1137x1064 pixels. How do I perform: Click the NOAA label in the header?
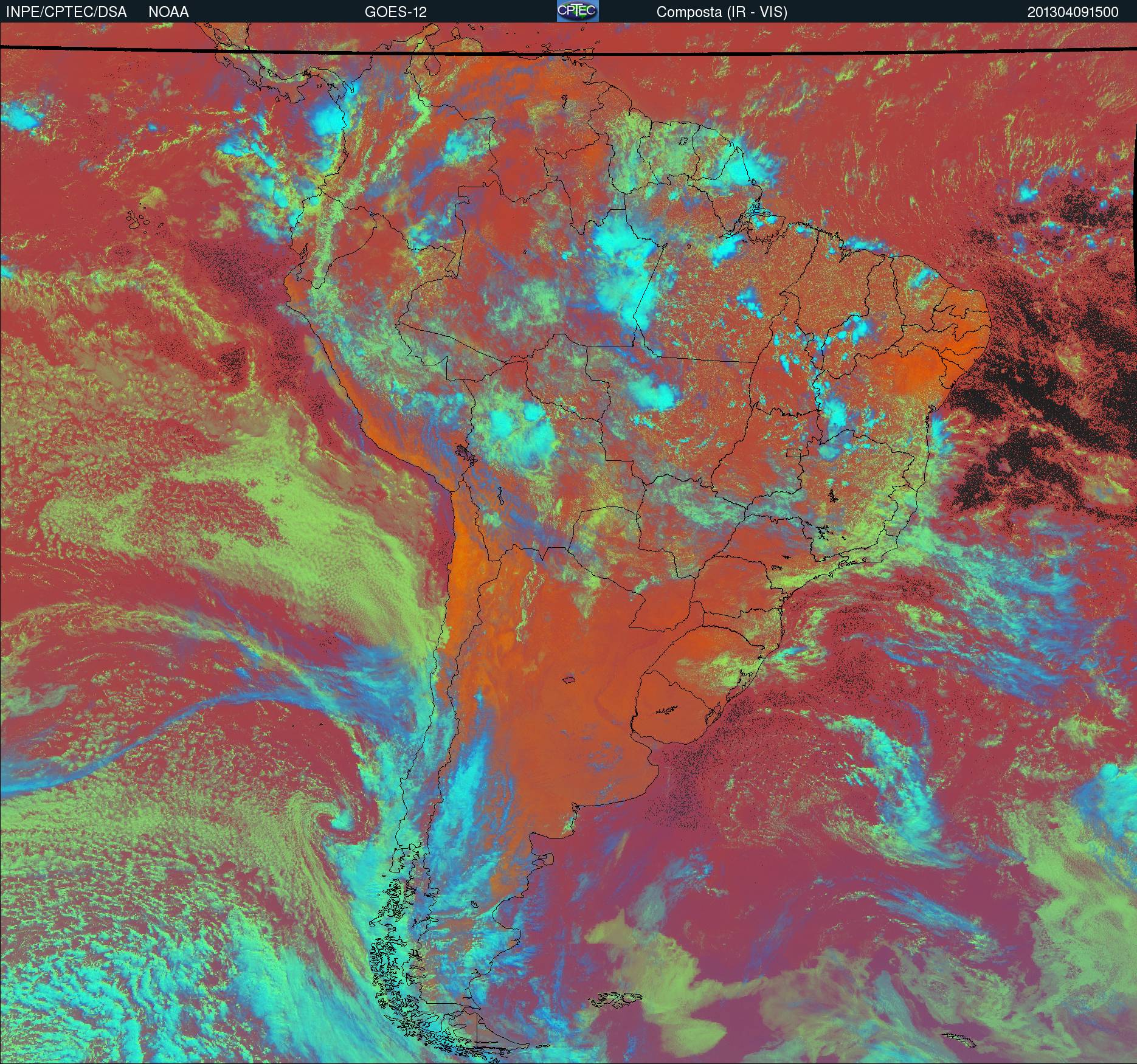(168, 12)
